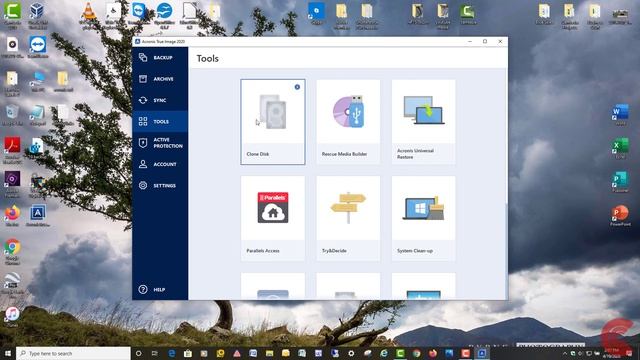Select the Google Chrome desktop icon
The image size is (640, 360).
pos(12,251)
